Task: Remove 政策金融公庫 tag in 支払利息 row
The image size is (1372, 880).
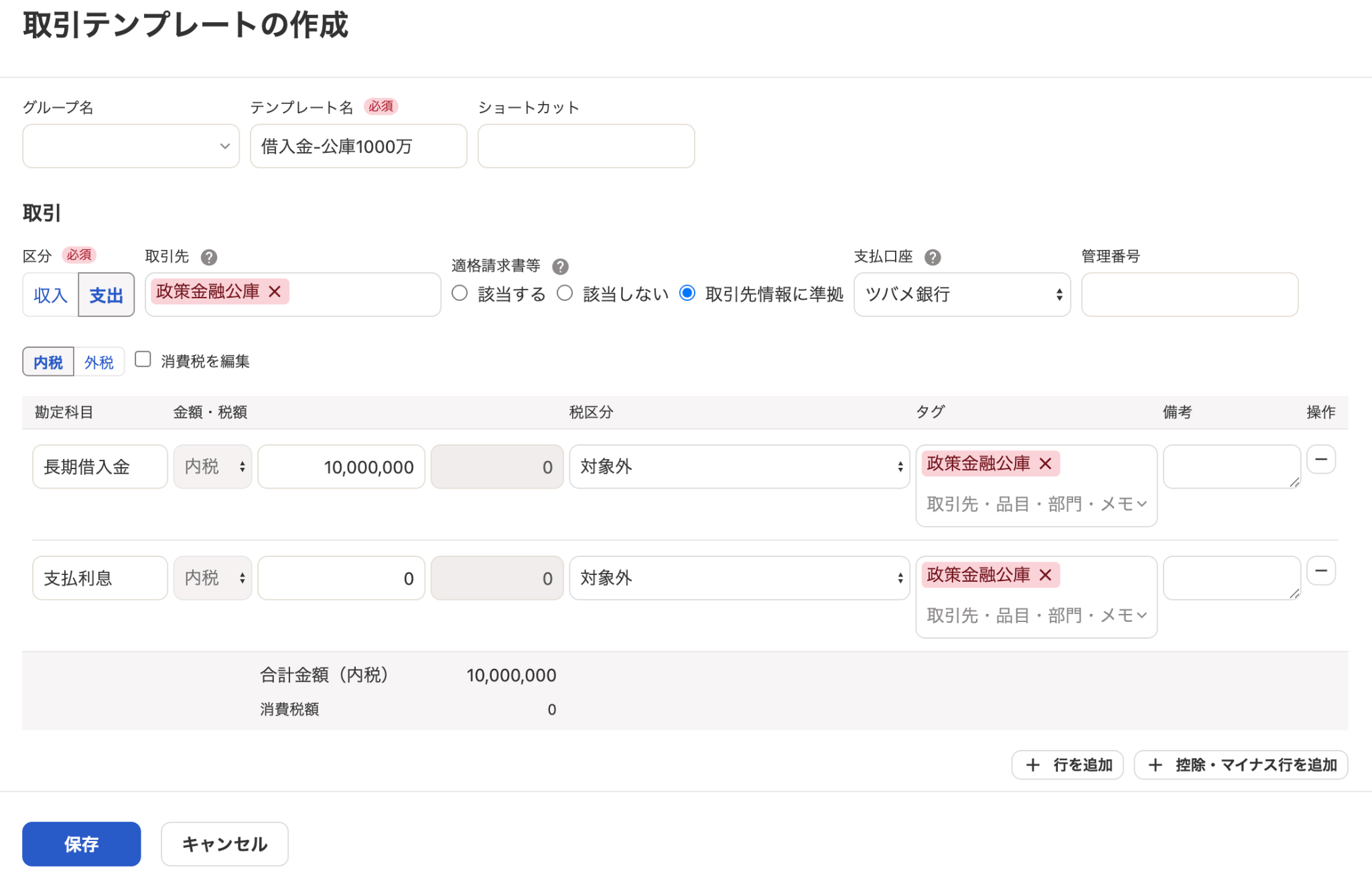Action: pyautogui.click(x=1045, y=575)
